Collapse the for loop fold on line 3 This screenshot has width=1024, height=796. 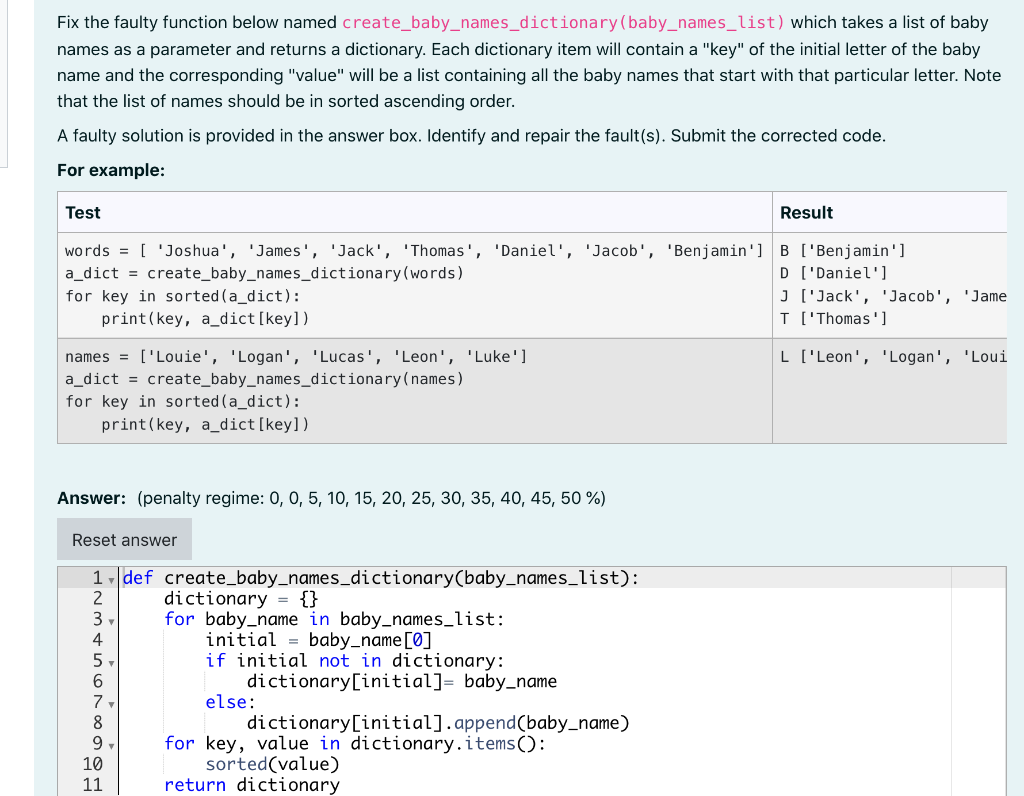110,620
